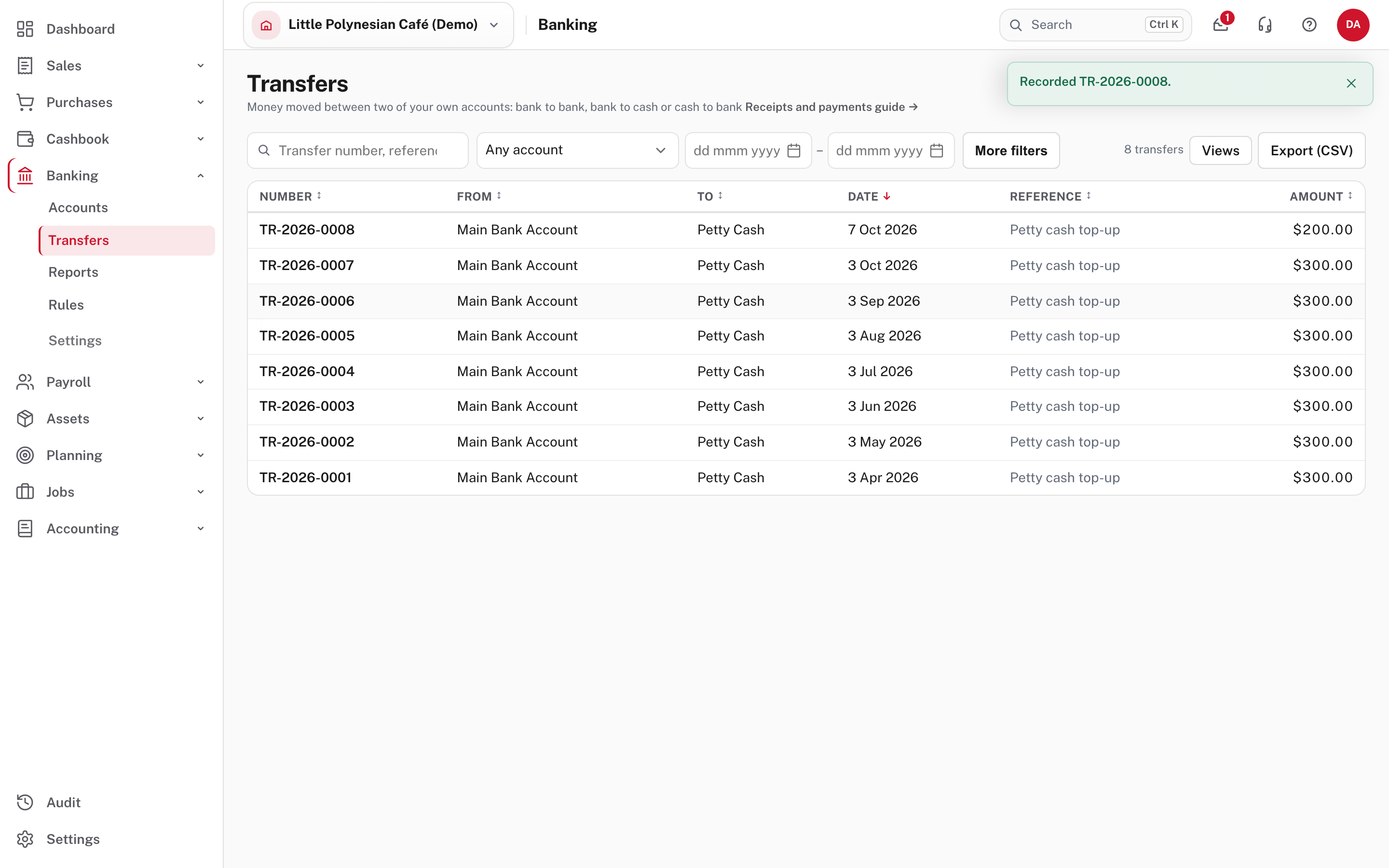Click the Purchases cart icon

click(25, 102)
